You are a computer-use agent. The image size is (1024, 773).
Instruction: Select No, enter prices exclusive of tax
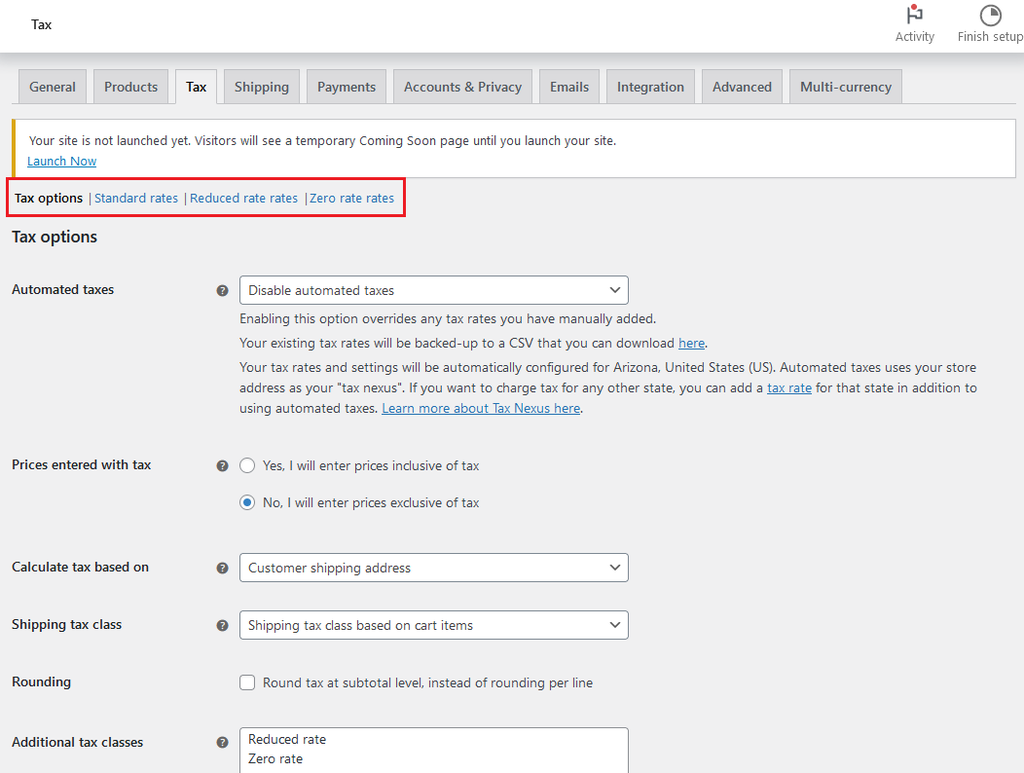point(248,503)
